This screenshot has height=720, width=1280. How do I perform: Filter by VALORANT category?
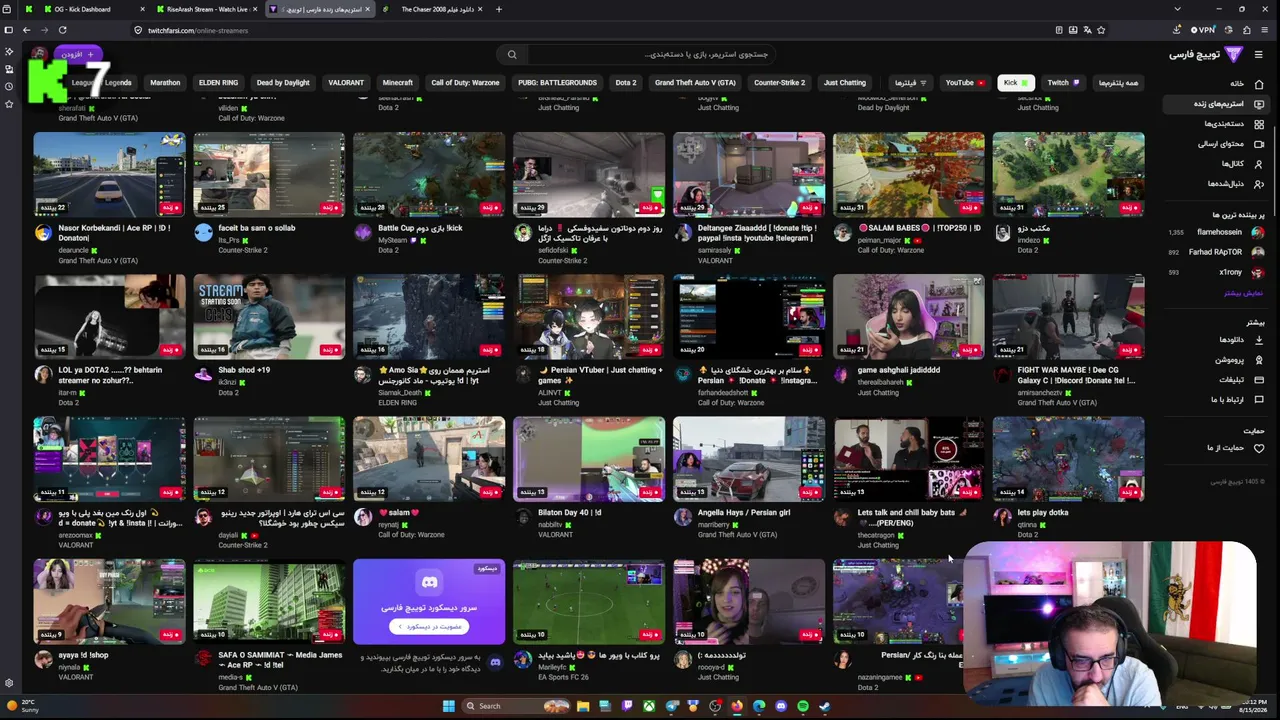click(346, 83)
